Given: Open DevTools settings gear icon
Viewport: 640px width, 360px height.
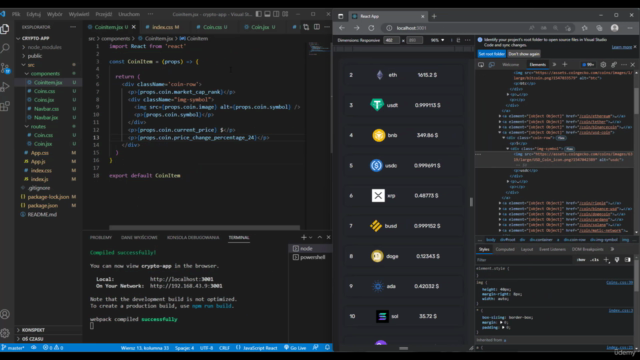Looking at the screenshot, I should coord(603,64).
